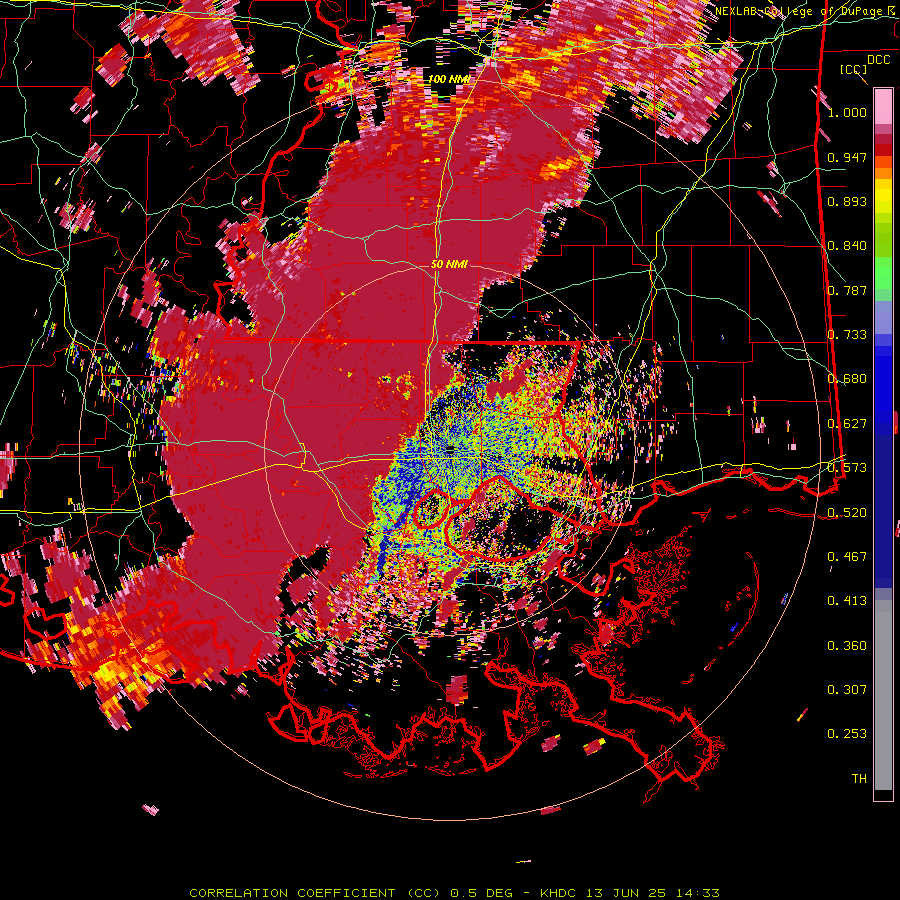
Task: Select the 0.733 scale value
Action: pyautogui.click(x=847, y=335)
